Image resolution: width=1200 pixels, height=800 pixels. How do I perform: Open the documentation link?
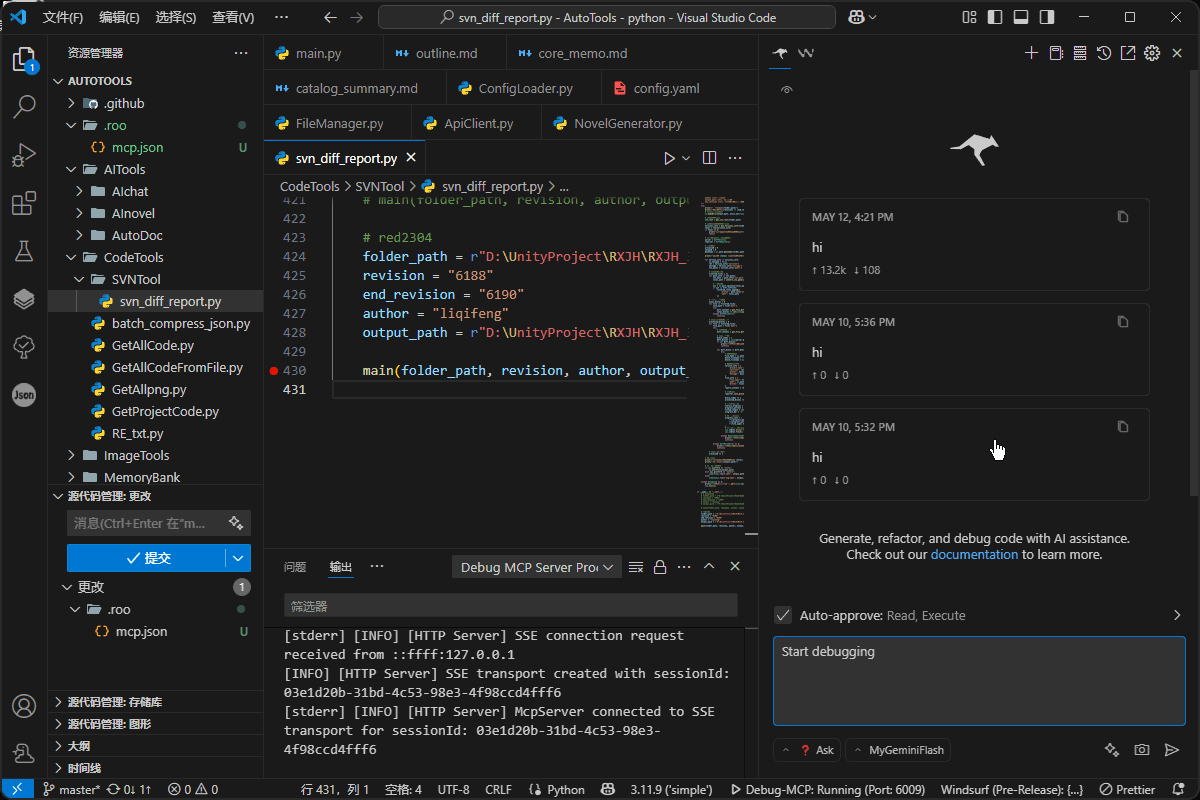(974, 554)
